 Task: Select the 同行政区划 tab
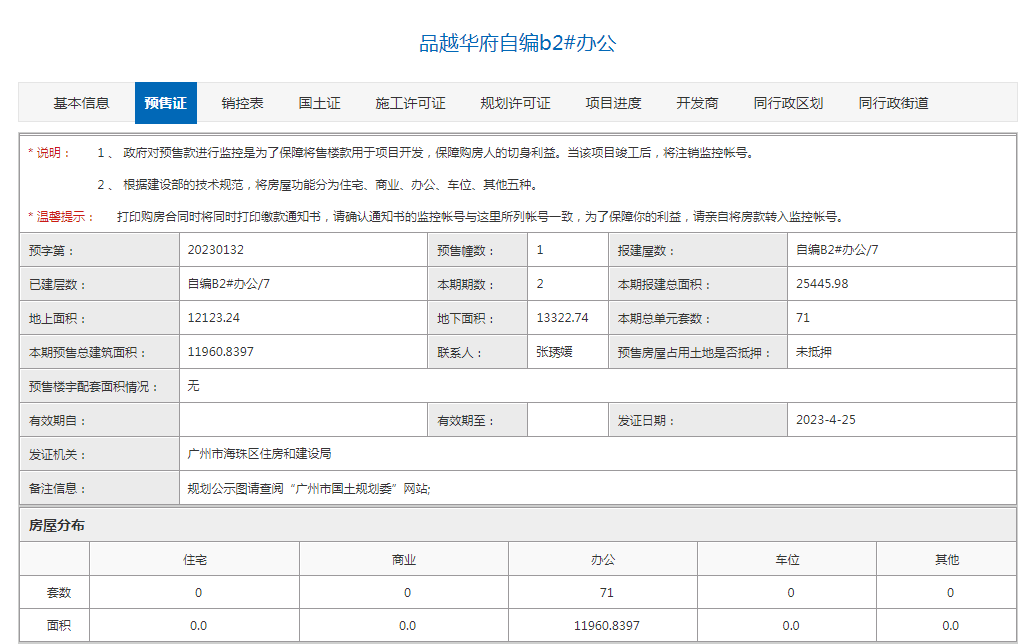click(x=790, y=102)
